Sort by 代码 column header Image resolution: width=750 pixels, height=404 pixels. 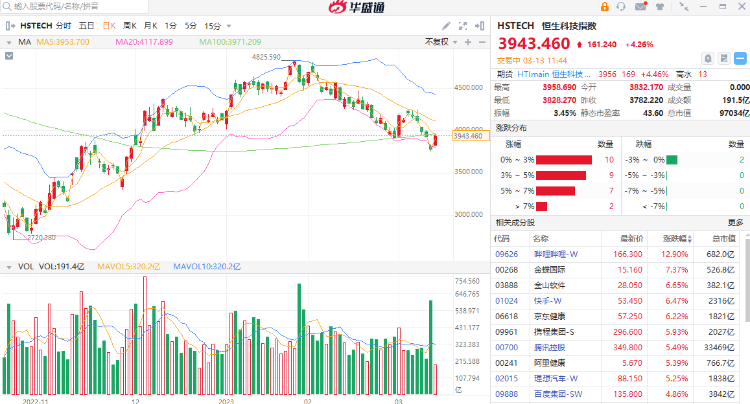tap(502, 239)
